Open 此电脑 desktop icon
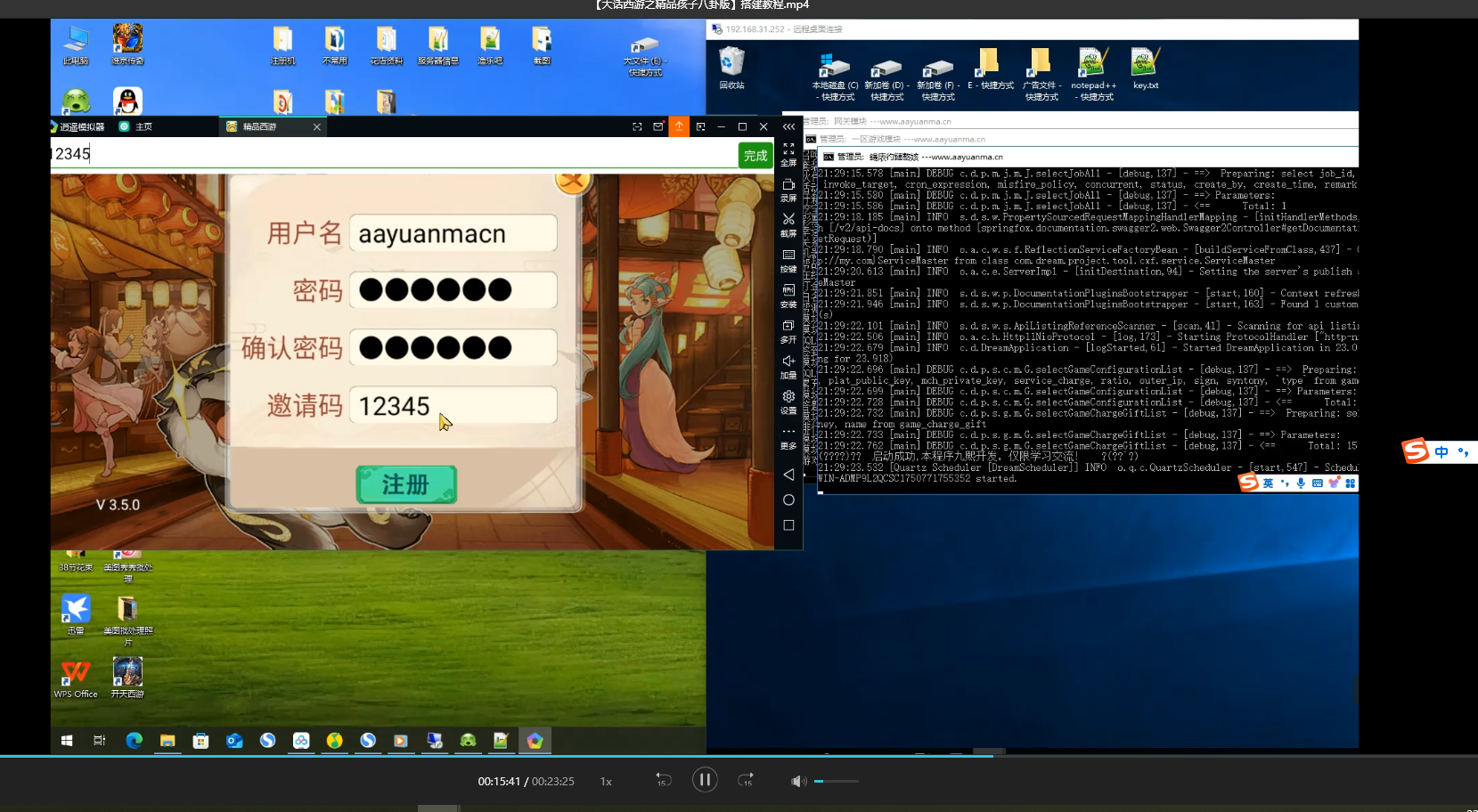Screen dimensions: 1478x812 pyautogui.click(x=76, y=45)
